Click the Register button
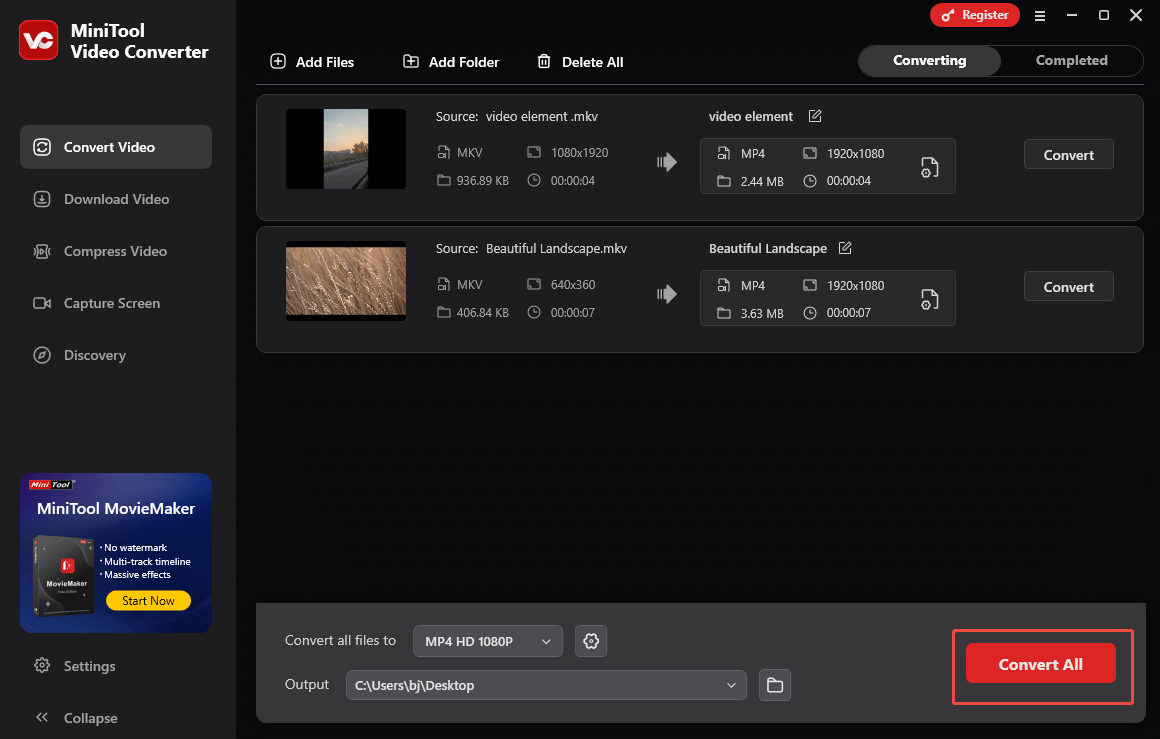Viewport: 1160px width, 739px height. point(974,15)
